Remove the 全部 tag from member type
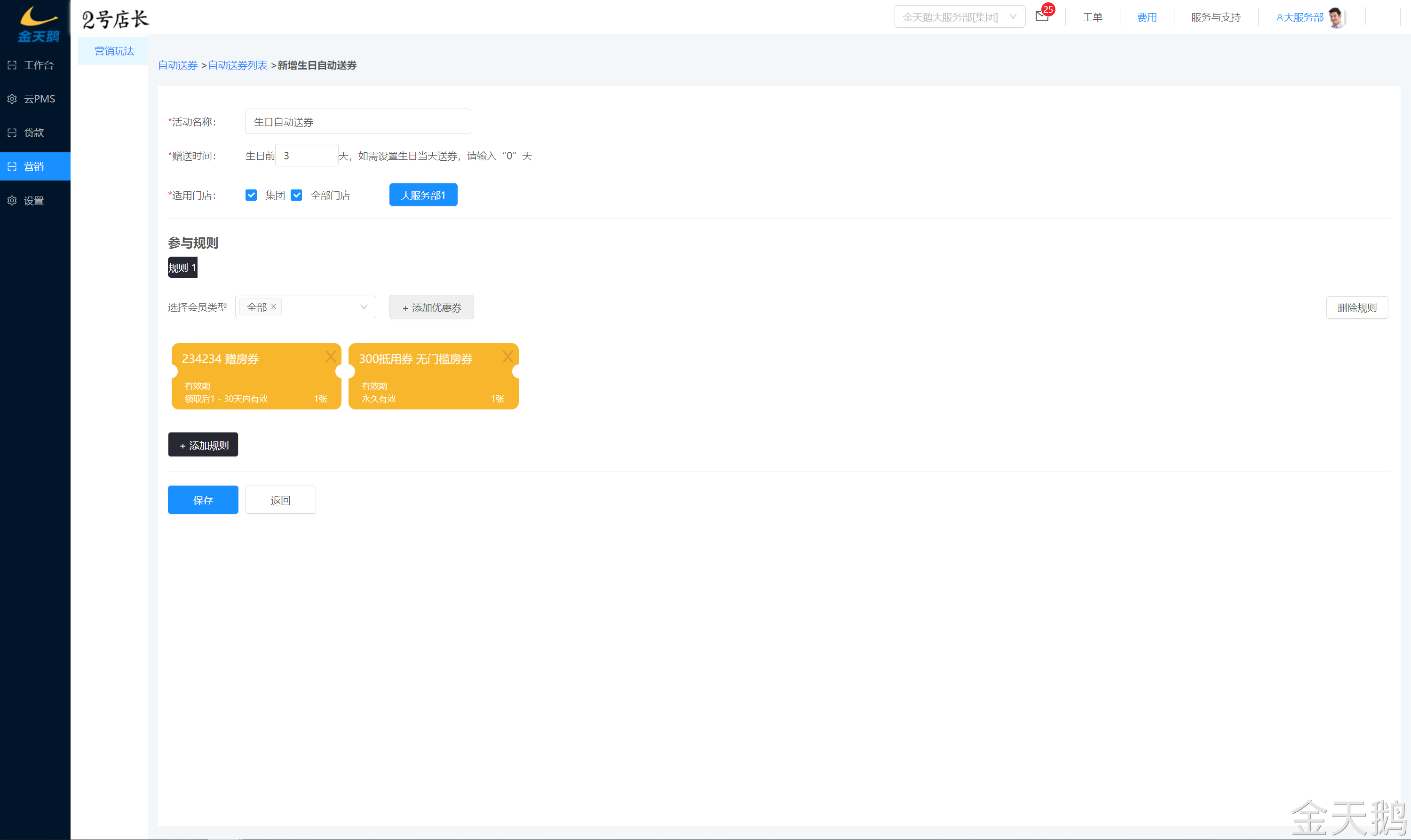The height and width of the screenshot is (840, 1411). pos(273,306)
